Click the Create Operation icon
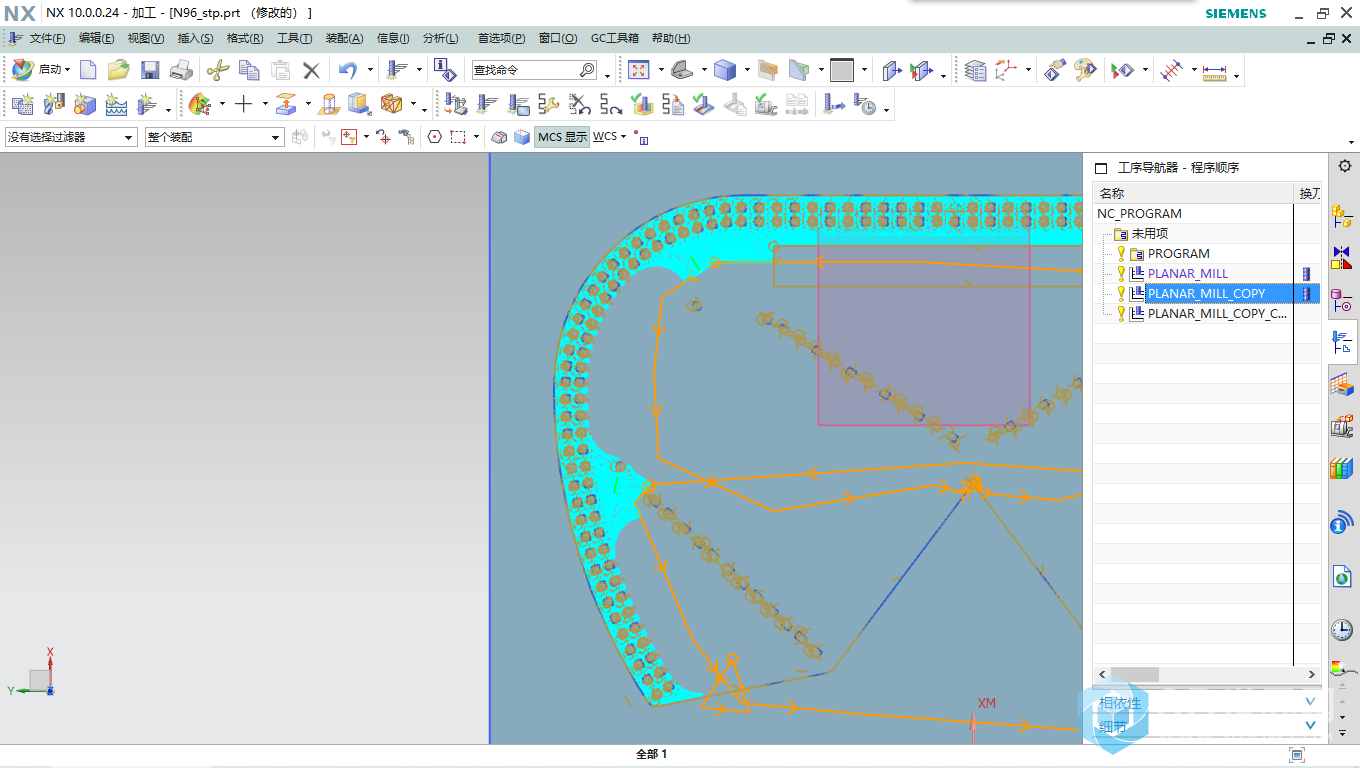Viewport: 1360px width, 768px height. point(147,104)
